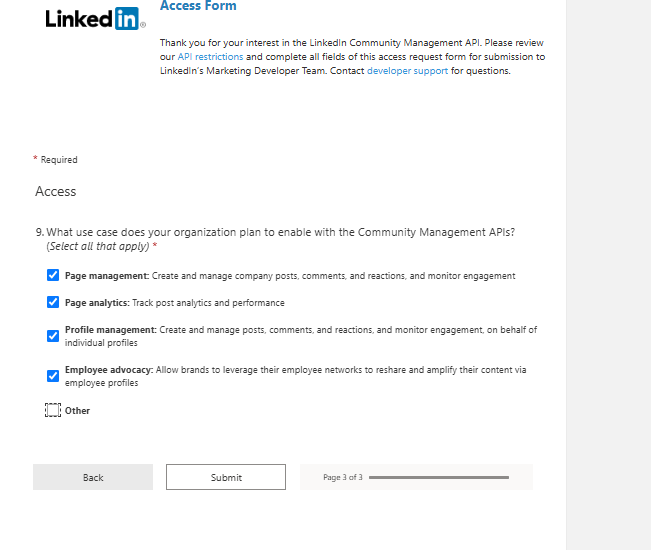Viewport: 651px width, 550px height.
Task: Go back using the Back button
Action: pos(93,477)
